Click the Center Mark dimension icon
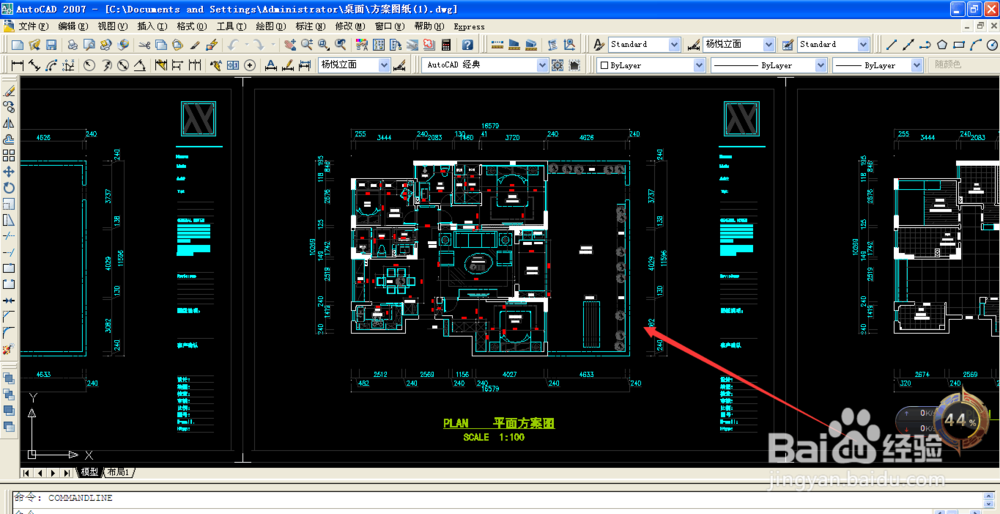Image resolution: width=1000 pixels, height=514 pixels. pos(250,65)
